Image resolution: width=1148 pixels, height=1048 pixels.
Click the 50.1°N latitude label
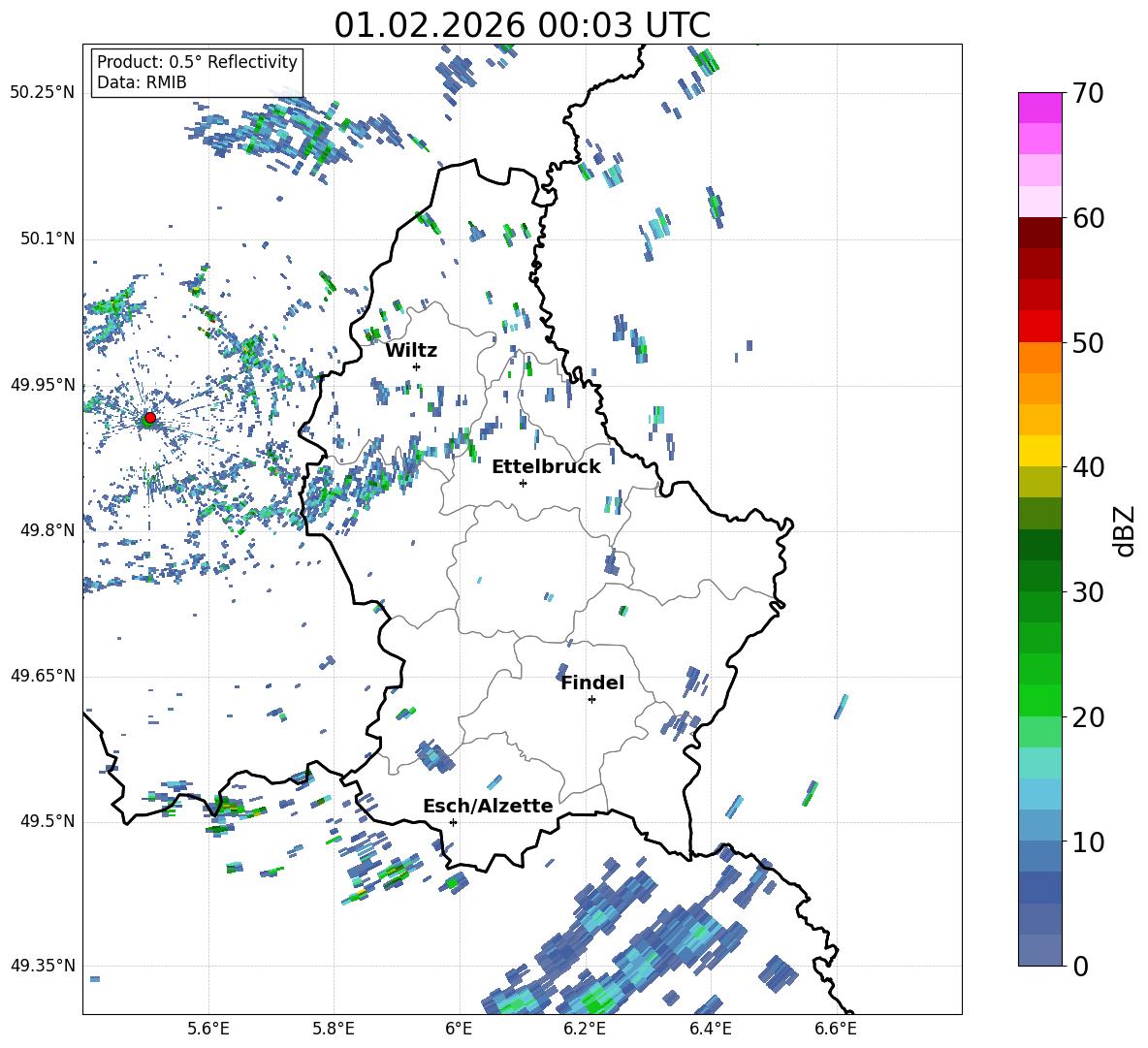(48, 238)
